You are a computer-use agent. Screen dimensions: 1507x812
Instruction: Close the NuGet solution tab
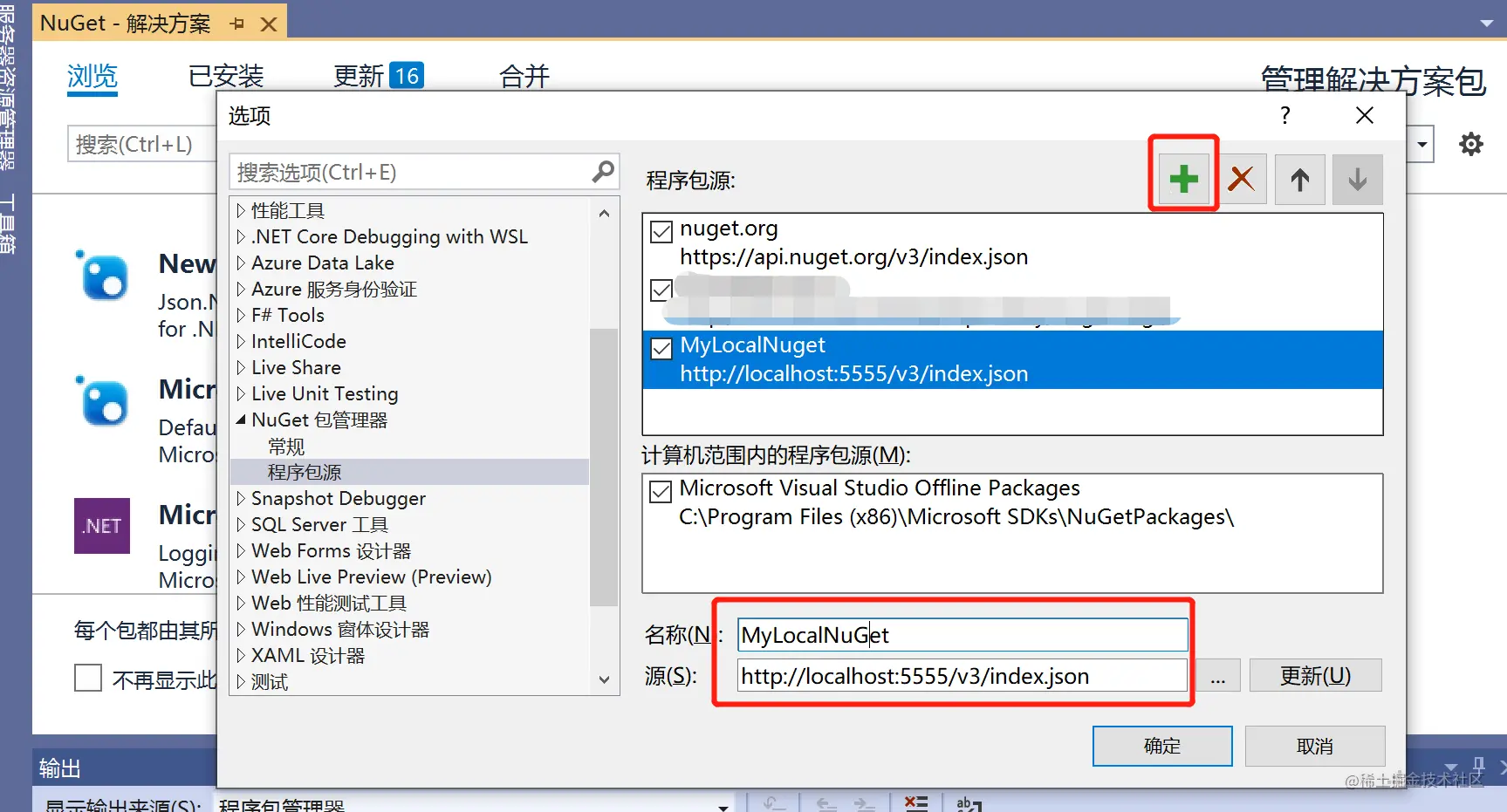269,24
